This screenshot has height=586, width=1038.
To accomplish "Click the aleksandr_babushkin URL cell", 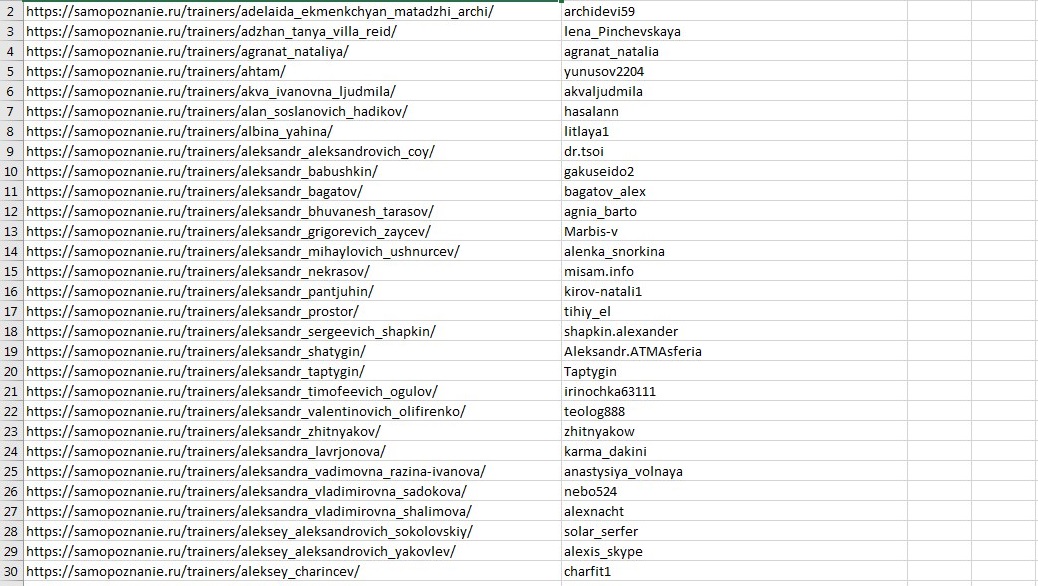I will point(292,171).
